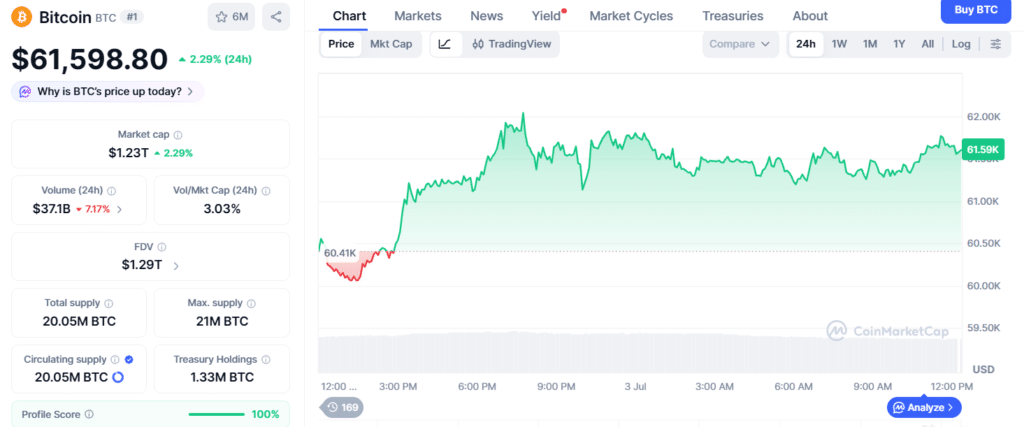The image size is (1024, 427).
Task: Click info icon beside Max. supply
Action: [251, 304]
